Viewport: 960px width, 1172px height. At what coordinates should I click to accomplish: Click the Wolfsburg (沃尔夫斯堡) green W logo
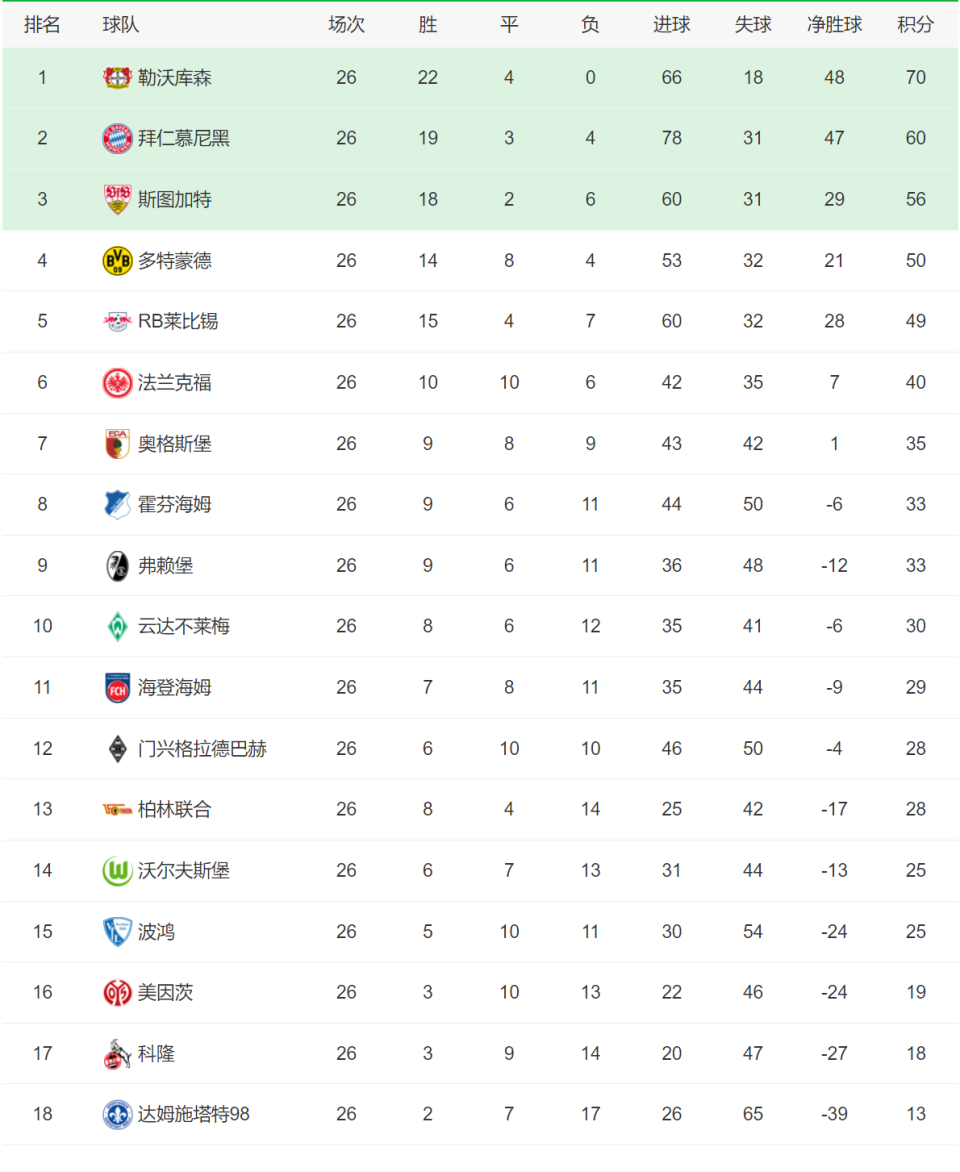[117, 871]
